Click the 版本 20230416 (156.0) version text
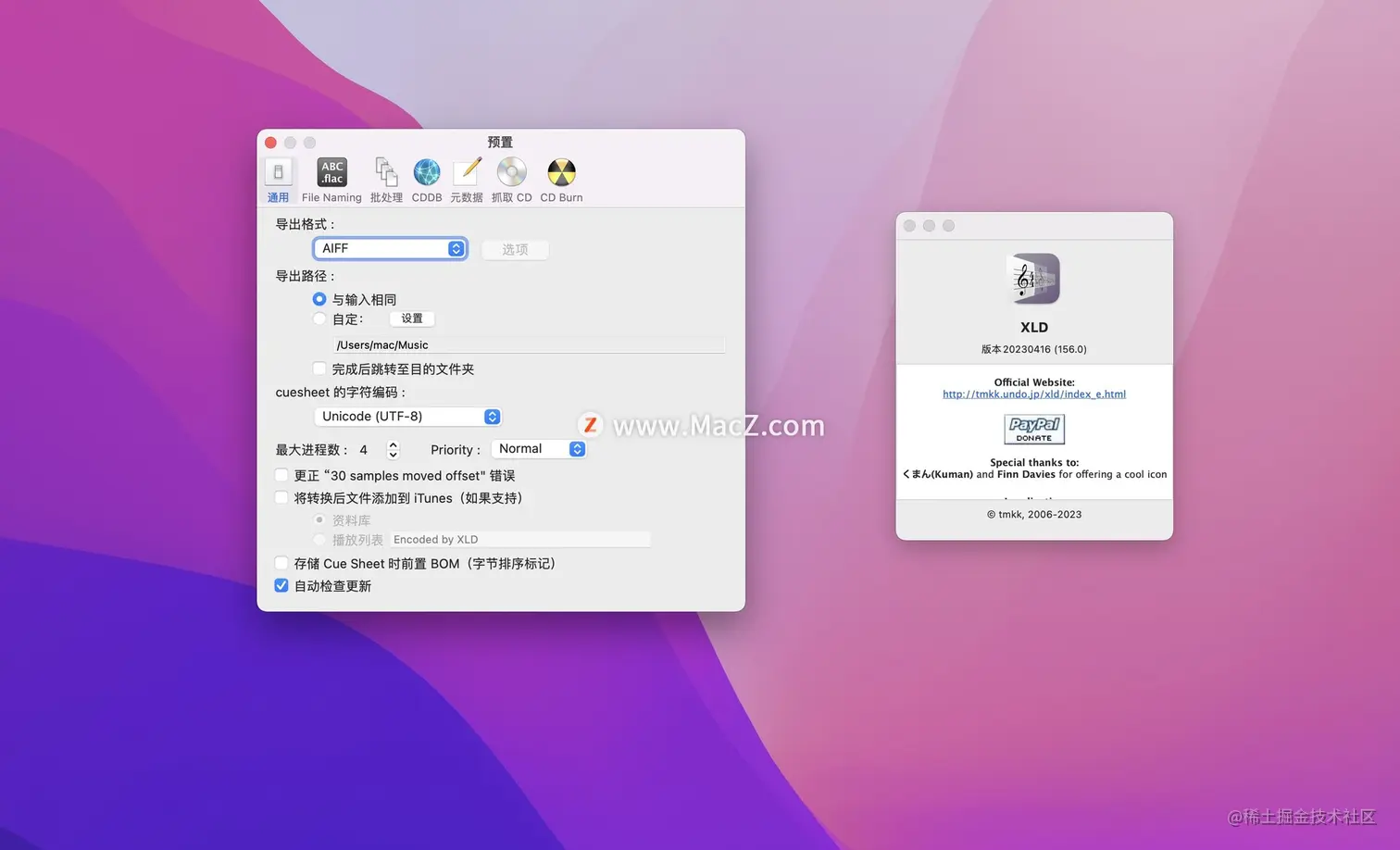 (x=1034, y=349)
